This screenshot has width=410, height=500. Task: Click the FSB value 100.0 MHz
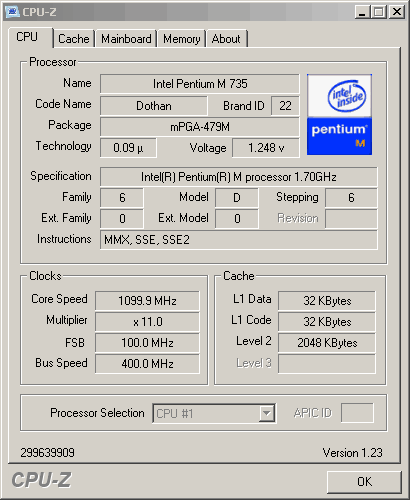[147, 343]
